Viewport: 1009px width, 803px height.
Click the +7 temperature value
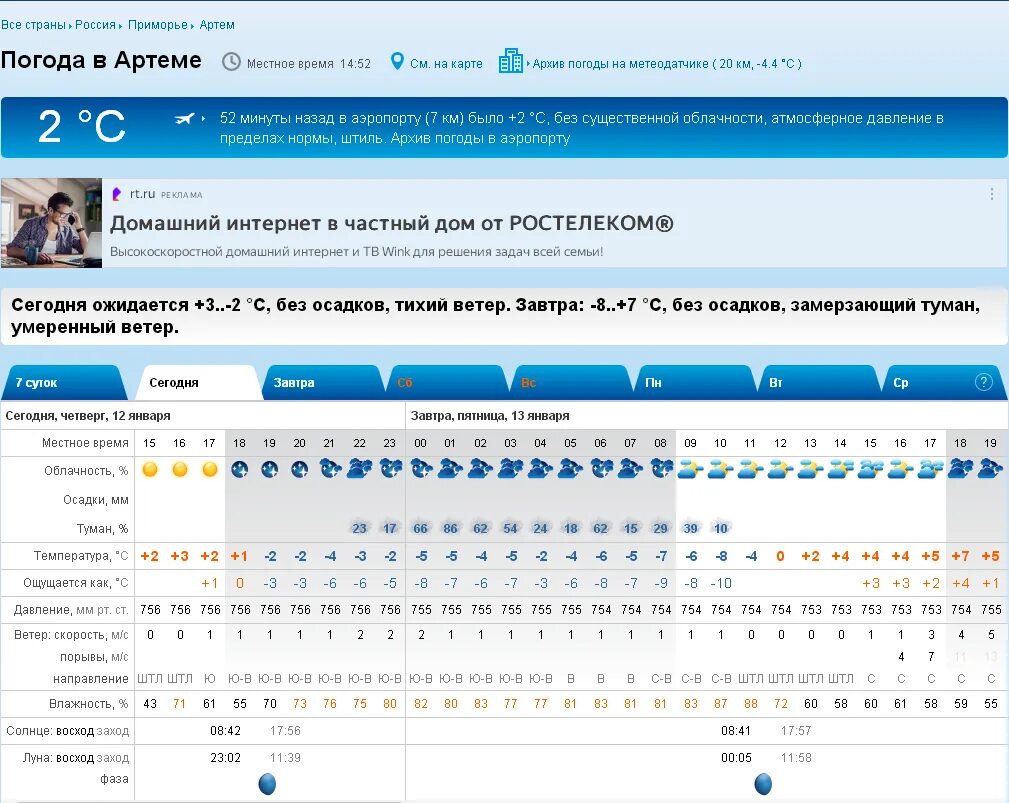click(x=960, y=556)
